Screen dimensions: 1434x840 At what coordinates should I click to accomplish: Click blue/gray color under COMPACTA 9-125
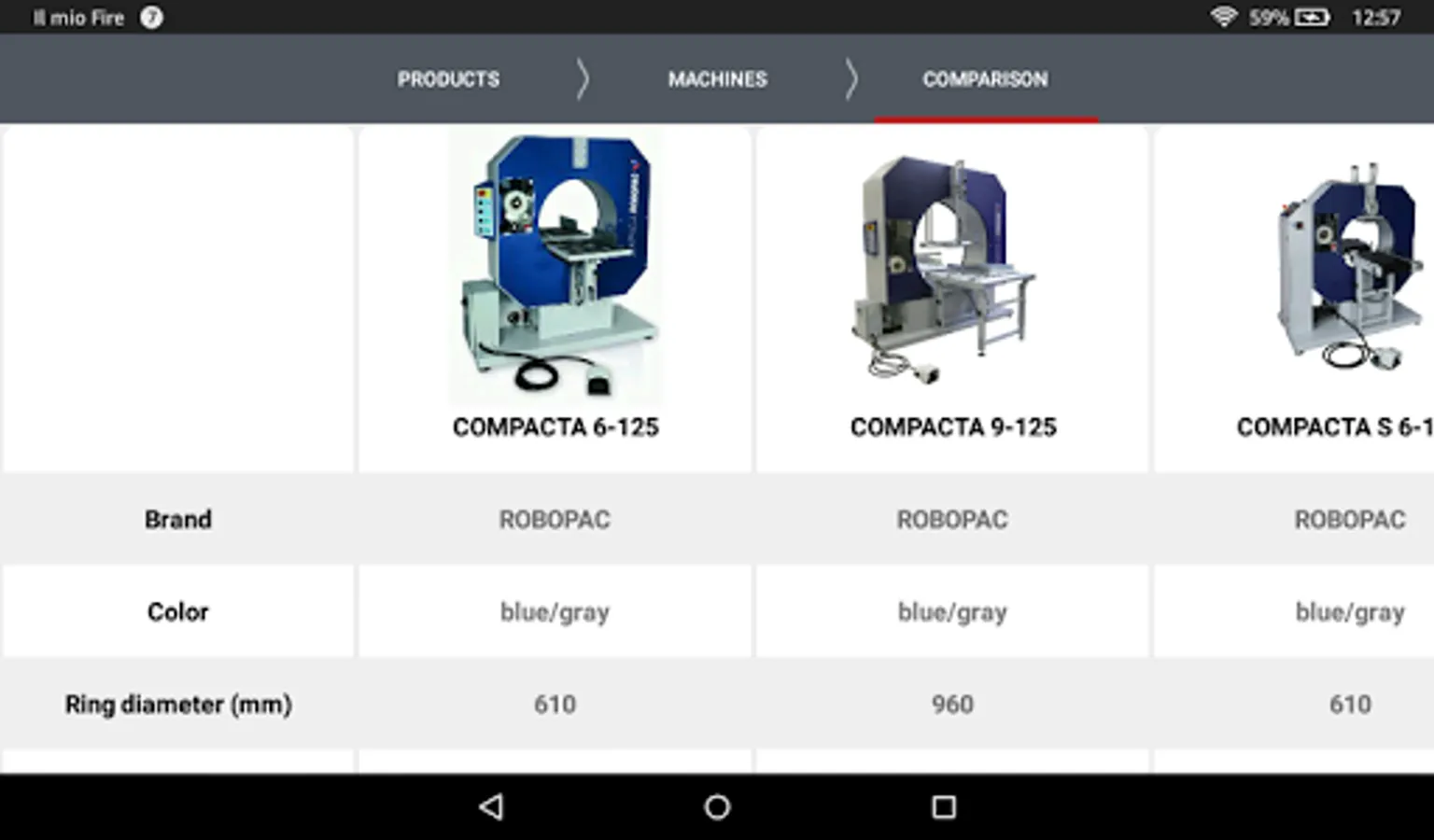click(x=952, y=612)
